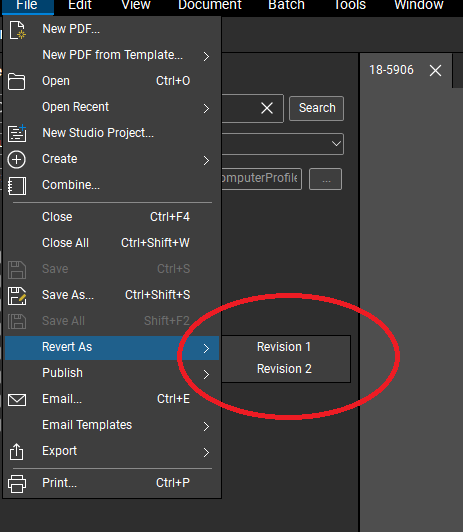This screenshot has height=532, width=463.
Task: Click the ellipsis browse button
Action: click(325, 179)
